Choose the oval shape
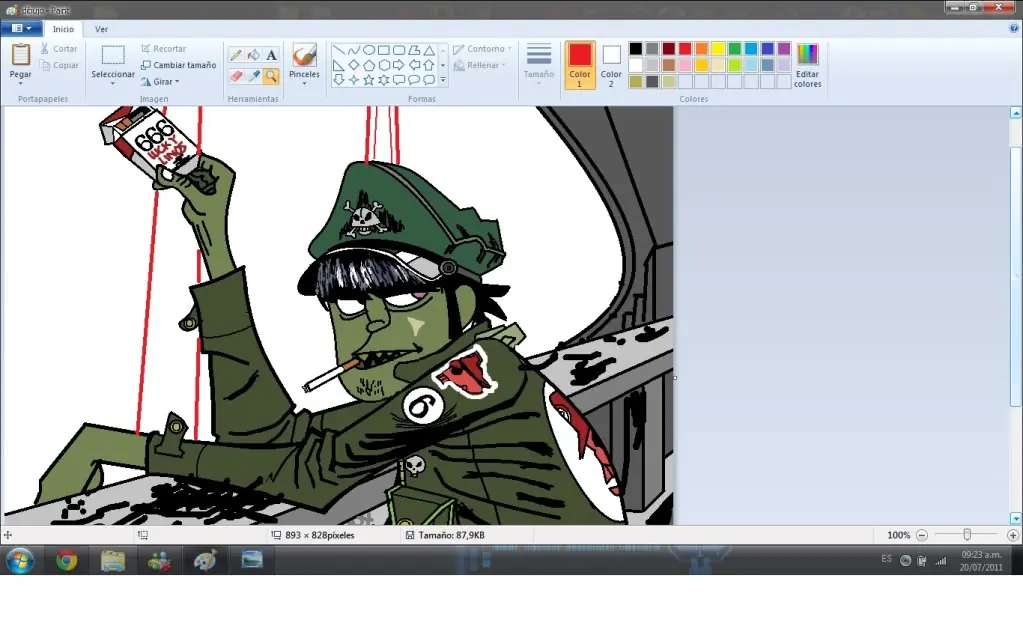The height and width of the screenshot is (620, 1023). pos(369,50)
